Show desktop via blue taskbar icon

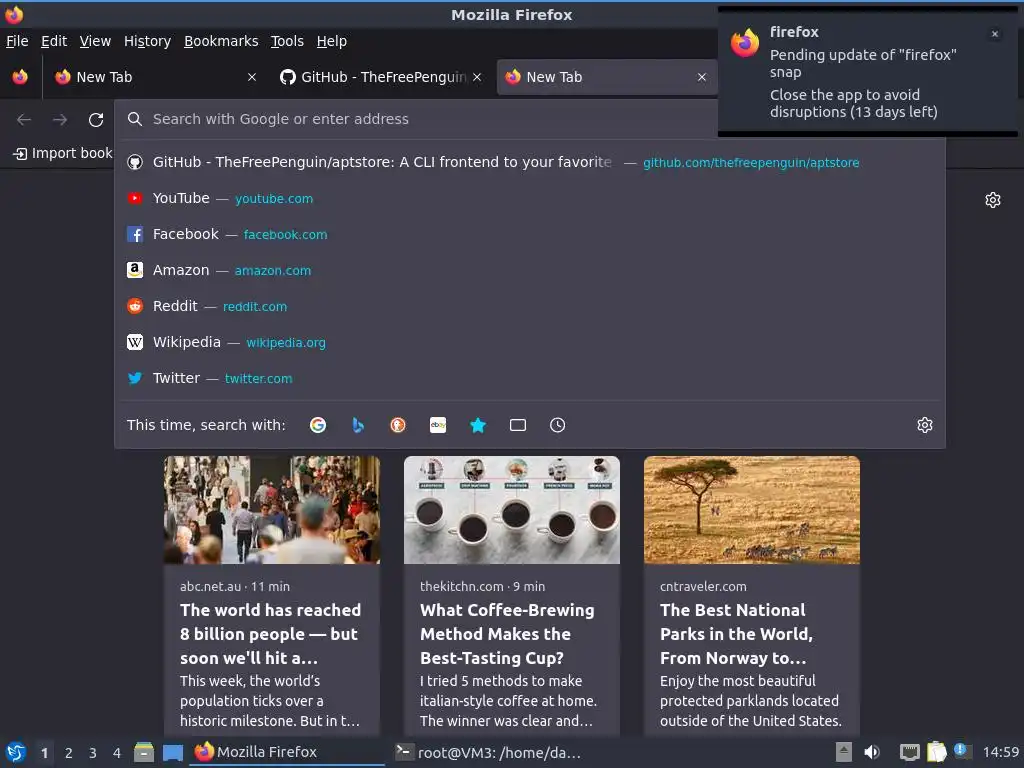pyautogui.click(x=172, y=752)
